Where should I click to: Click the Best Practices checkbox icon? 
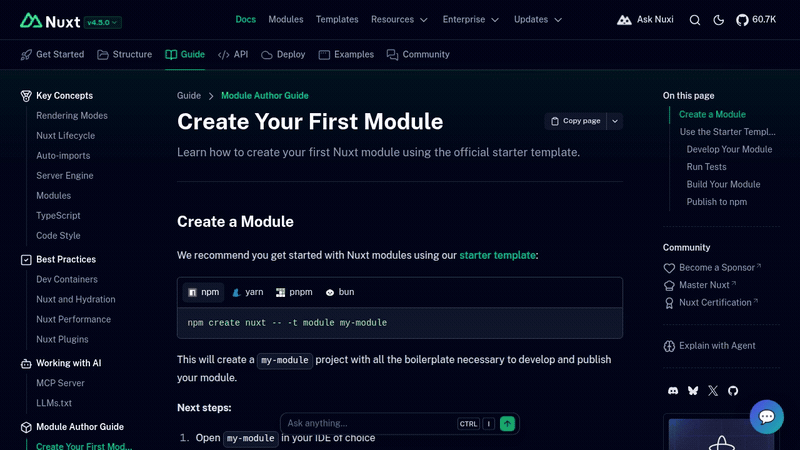click(x=26, y=260)
